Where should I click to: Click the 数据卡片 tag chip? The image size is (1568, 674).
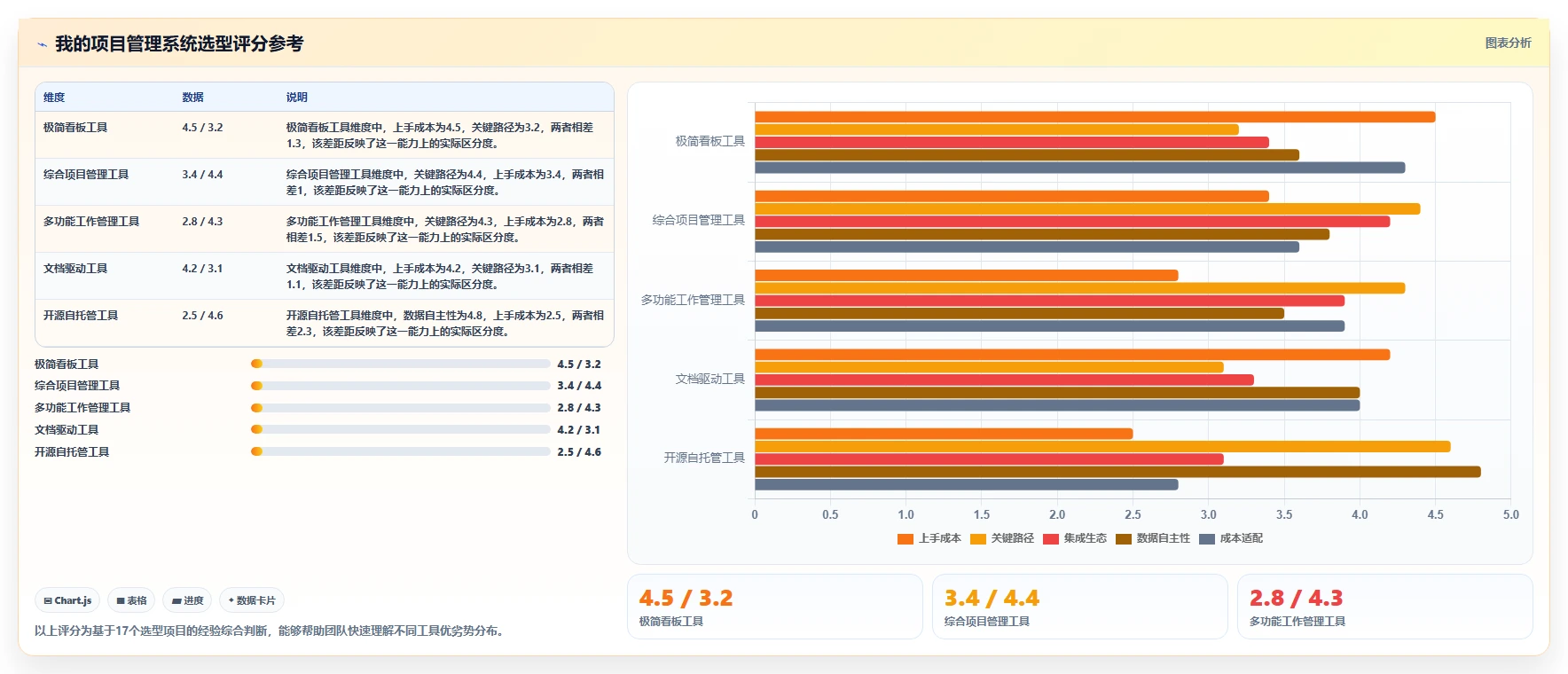pos(252,600)
